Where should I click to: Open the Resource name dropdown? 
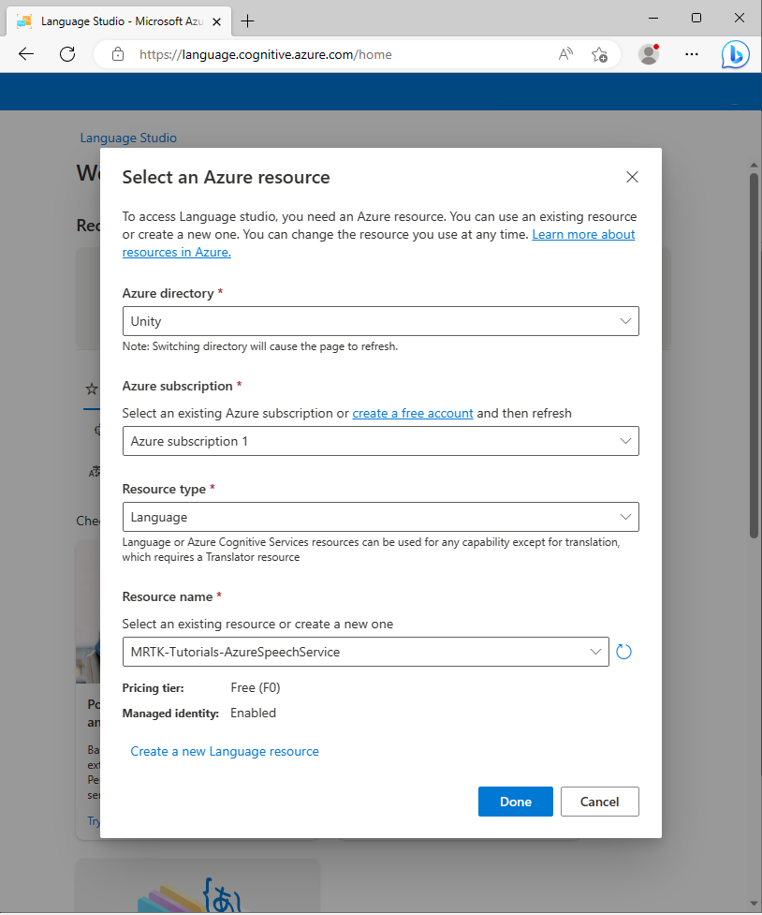click(x=366, y=652)
